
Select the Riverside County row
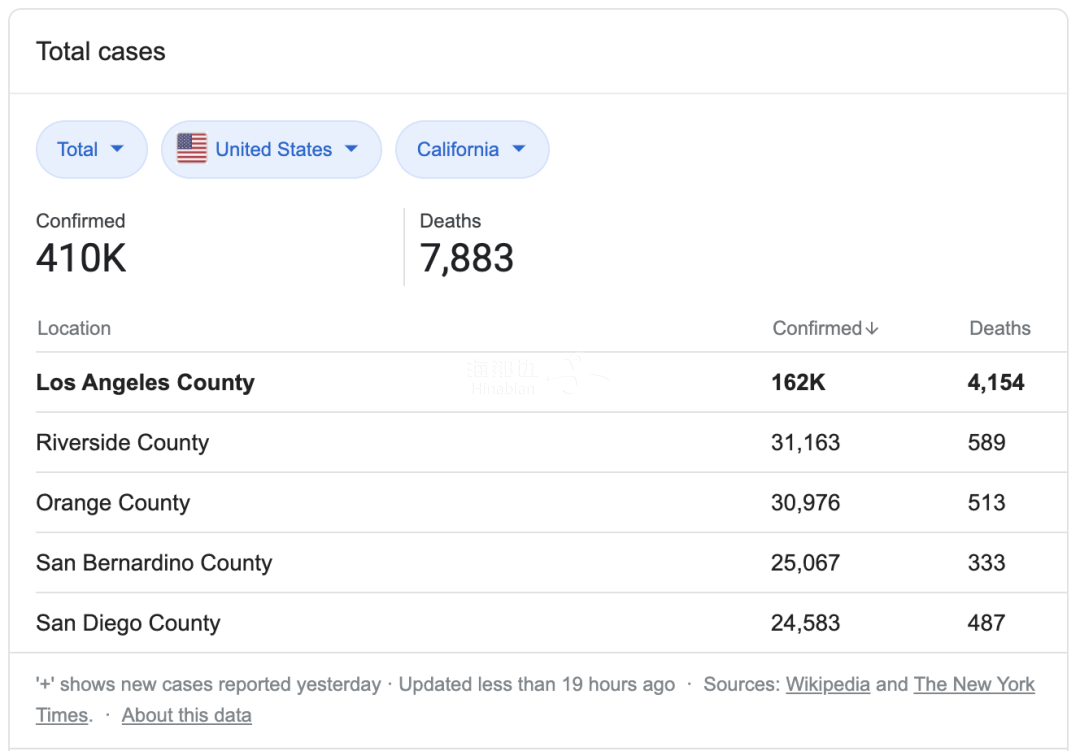pos(552,442)
